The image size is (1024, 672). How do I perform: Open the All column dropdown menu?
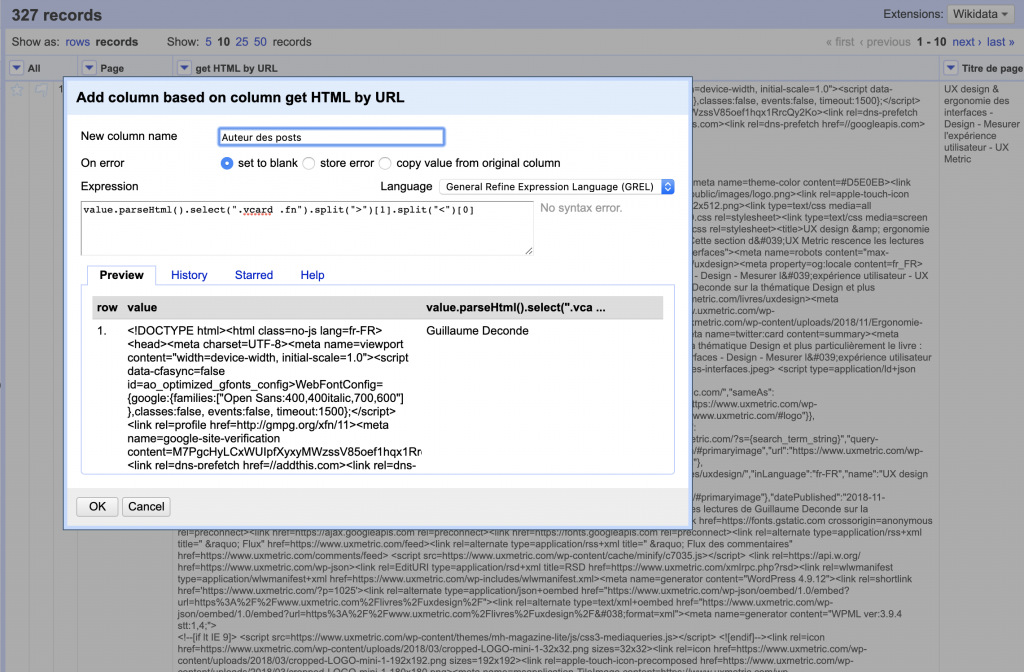[16, 68]
